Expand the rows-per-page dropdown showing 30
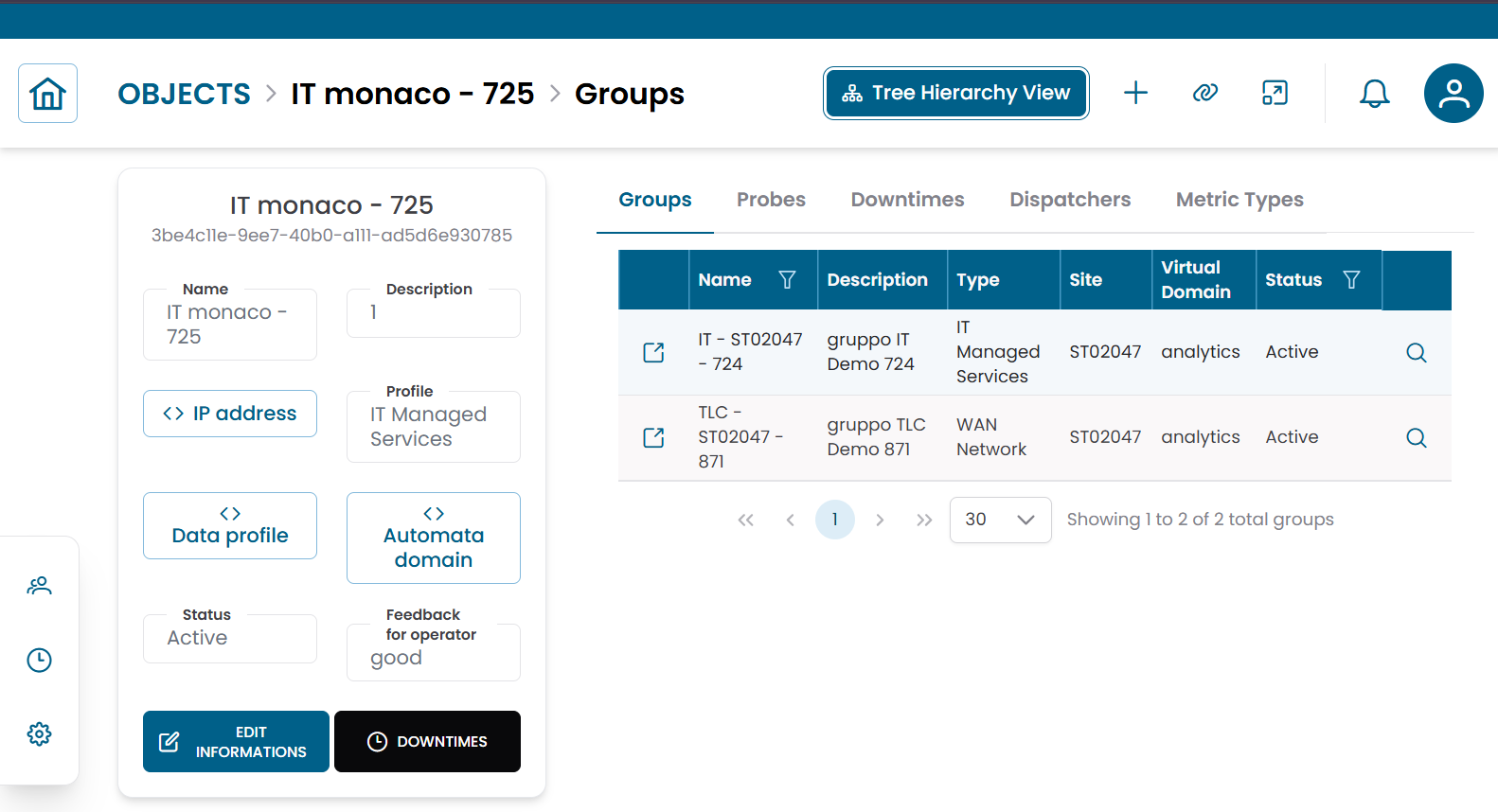Image resolution: width=1498 pixels, height=812 pixels. tap(1000, 520)
